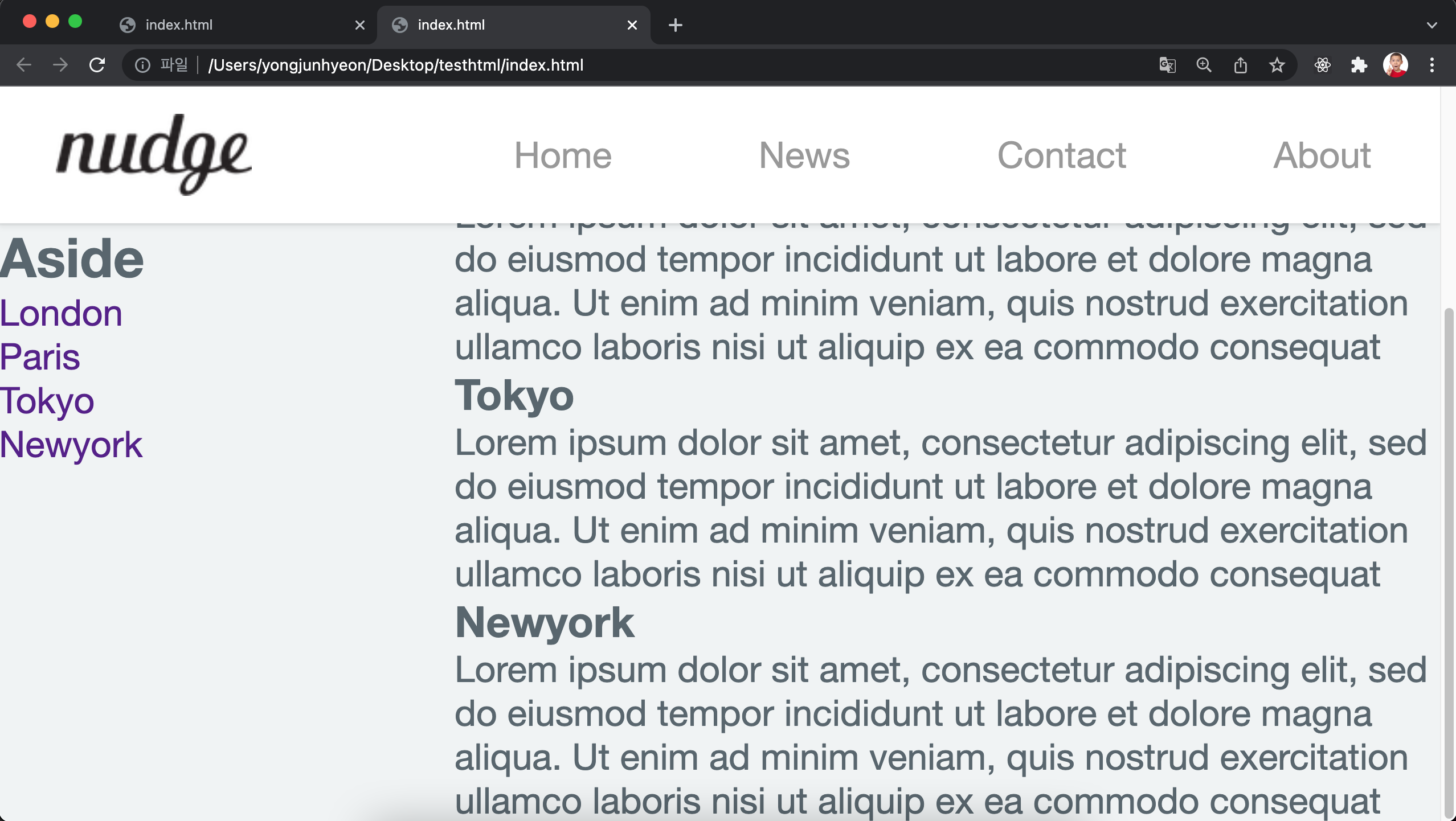This screenshot has width=1456, height=821.
Task: Close the active index.html tab
Action: point(632,25)
